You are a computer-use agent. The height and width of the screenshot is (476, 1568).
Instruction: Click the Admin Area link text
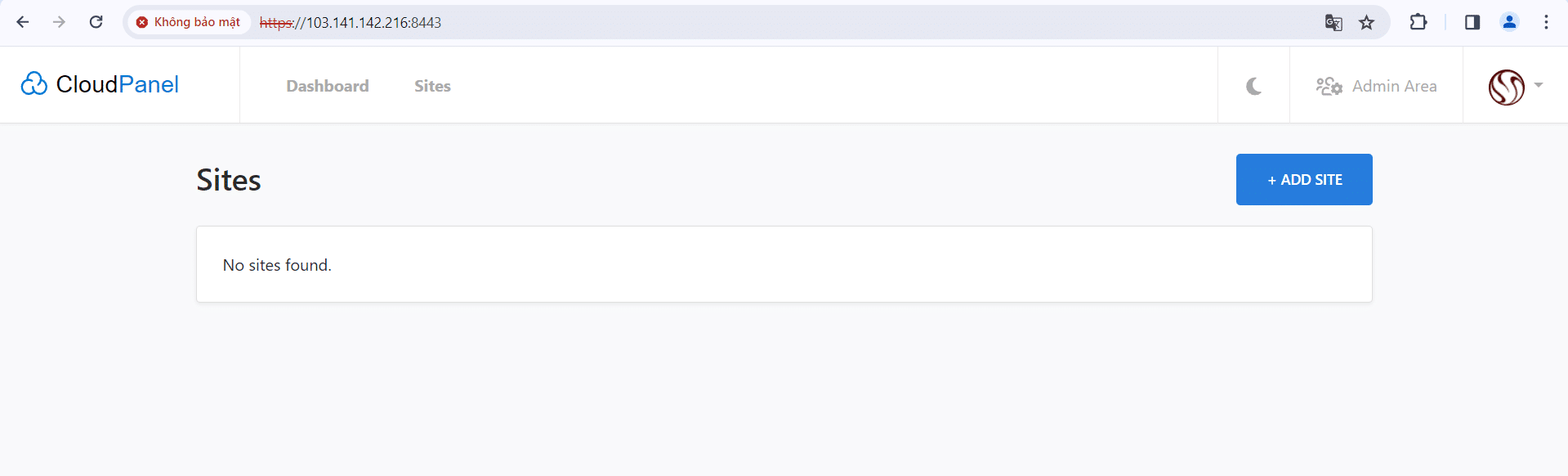pos(1394,86)
